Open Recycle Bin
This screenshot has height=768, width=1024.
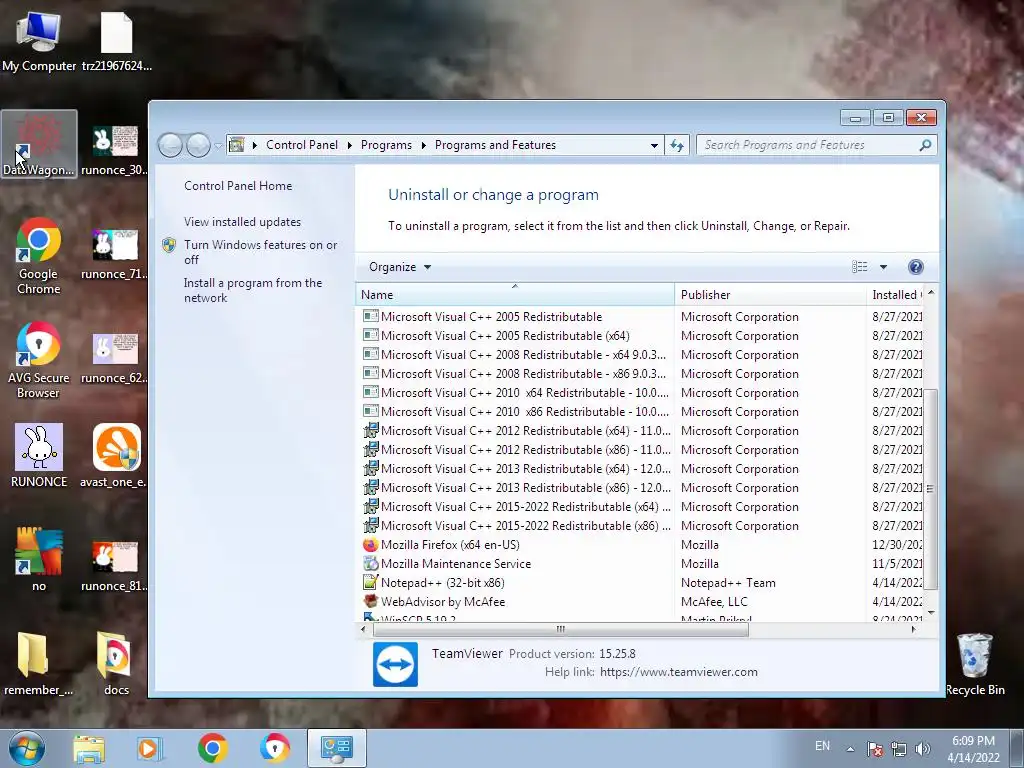[974, 664]
